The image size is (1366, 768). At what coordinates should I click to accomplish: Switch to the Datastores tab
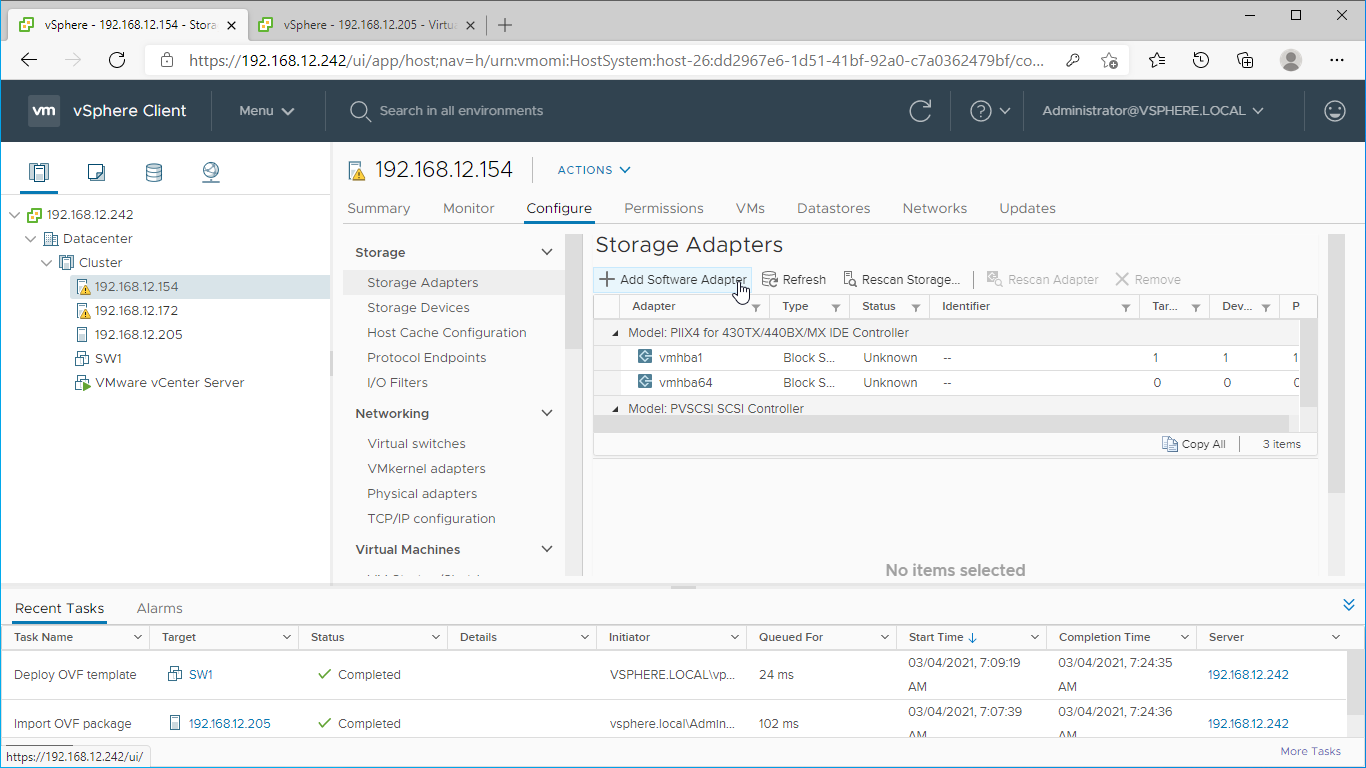833,209
